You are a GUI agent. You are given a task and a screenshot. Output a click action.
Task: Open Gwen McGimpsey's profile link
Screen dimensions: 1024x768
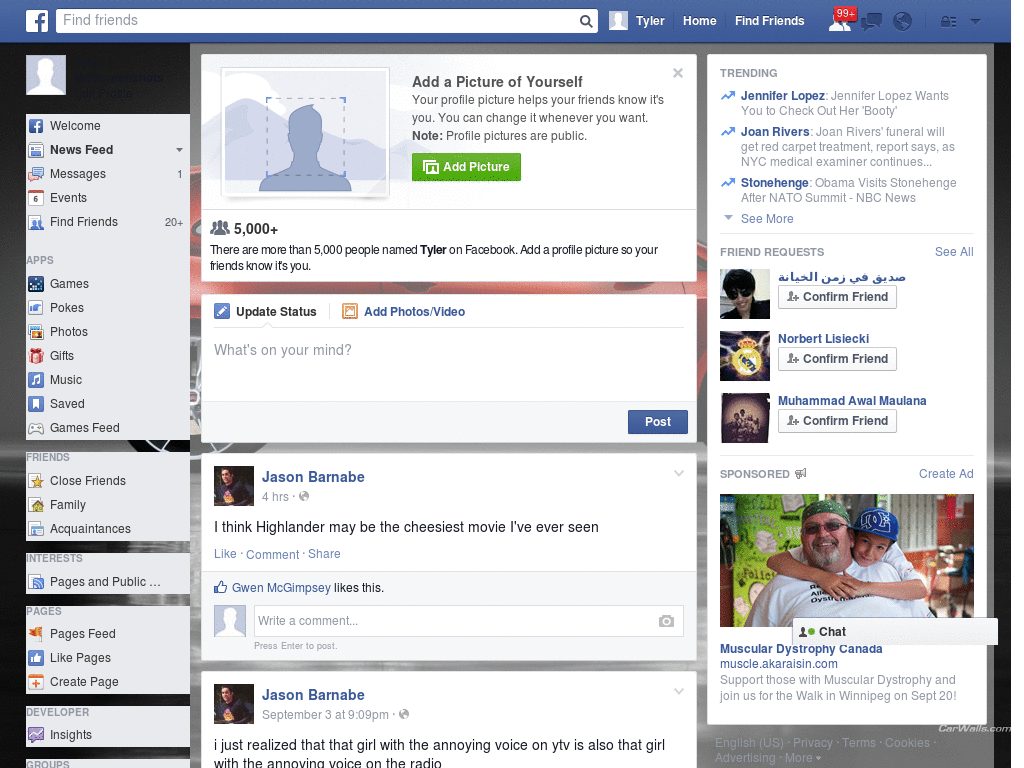click(281, 588)
